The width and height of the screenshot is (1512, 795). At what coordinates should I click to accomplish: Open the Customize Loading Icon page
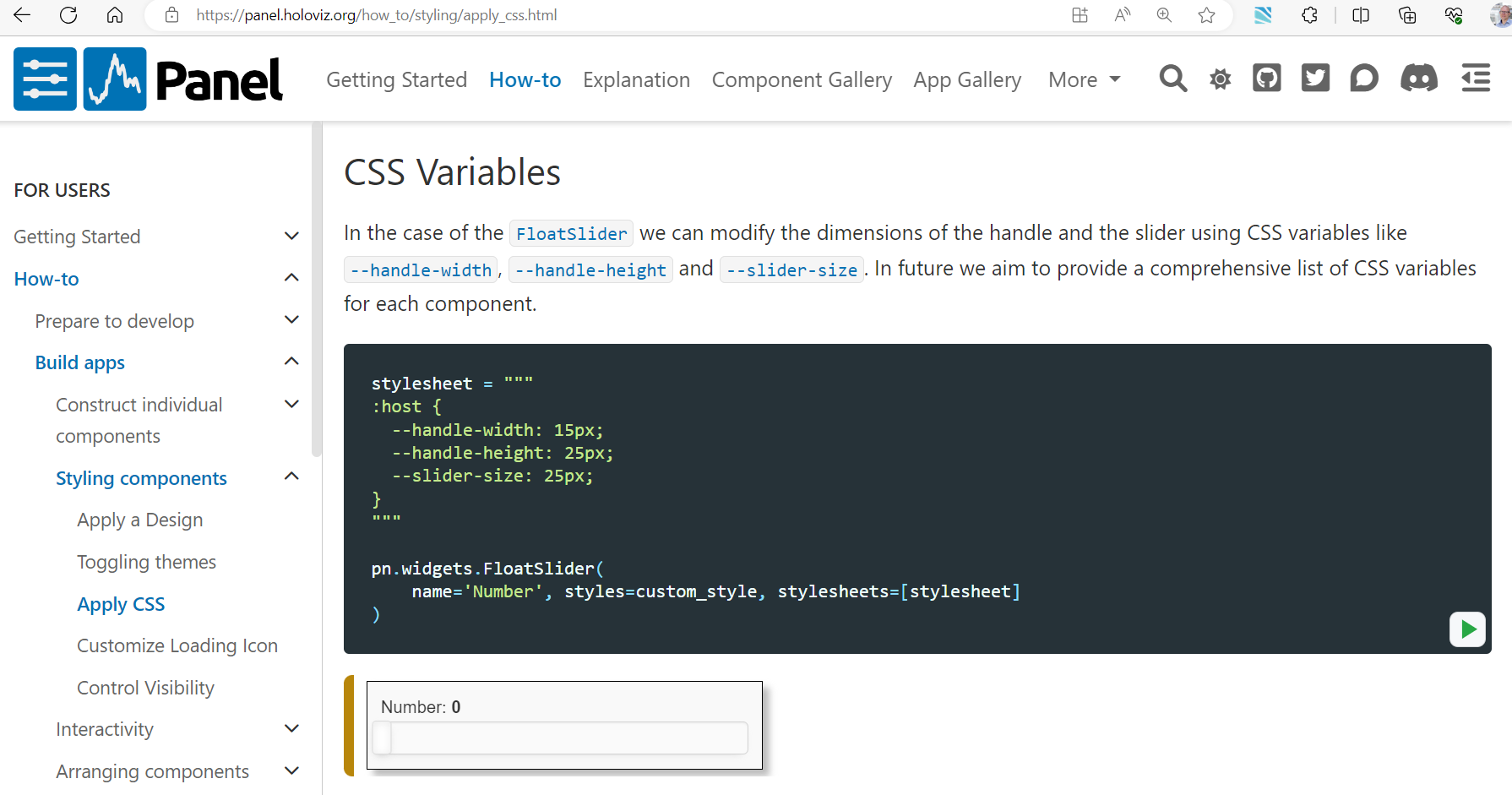coord(177,645)
